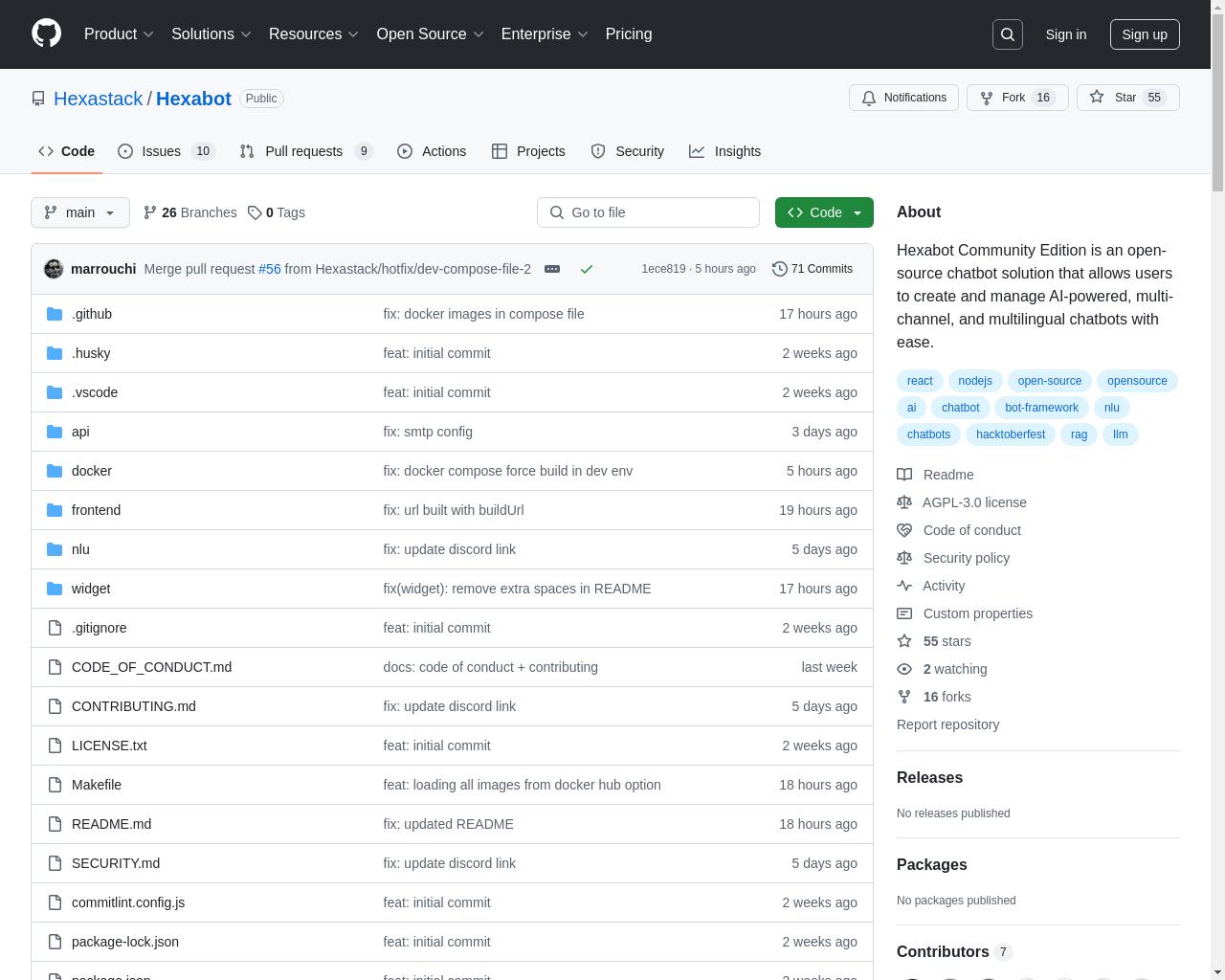The height and width of the screenshot is (980, 1225).
Task: Click the Notifications button
Action: tap(903, 98)
